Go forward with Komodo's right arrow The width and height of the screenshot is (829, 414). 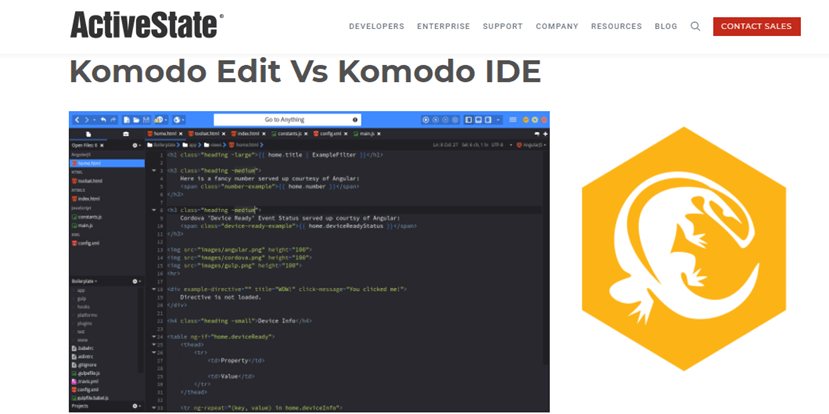coord(87,120)
